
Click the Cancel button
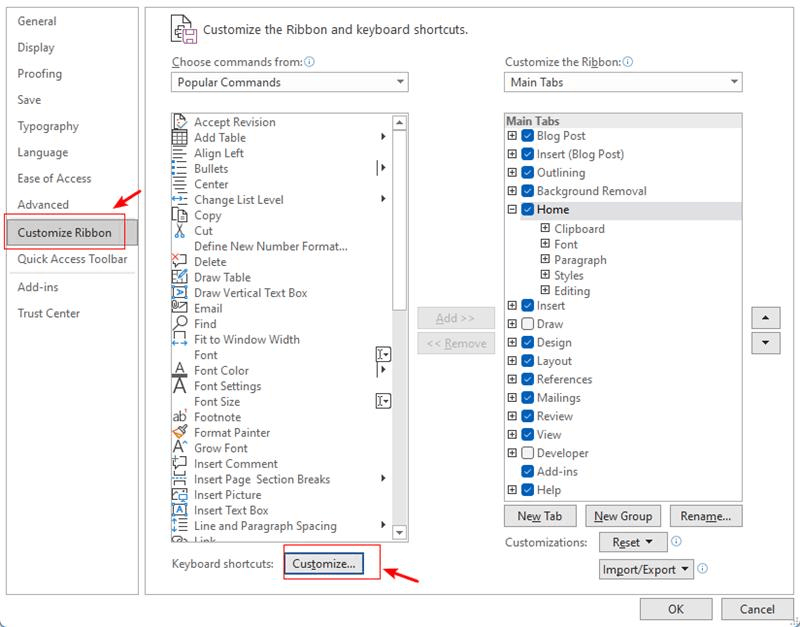pos(757,609)
